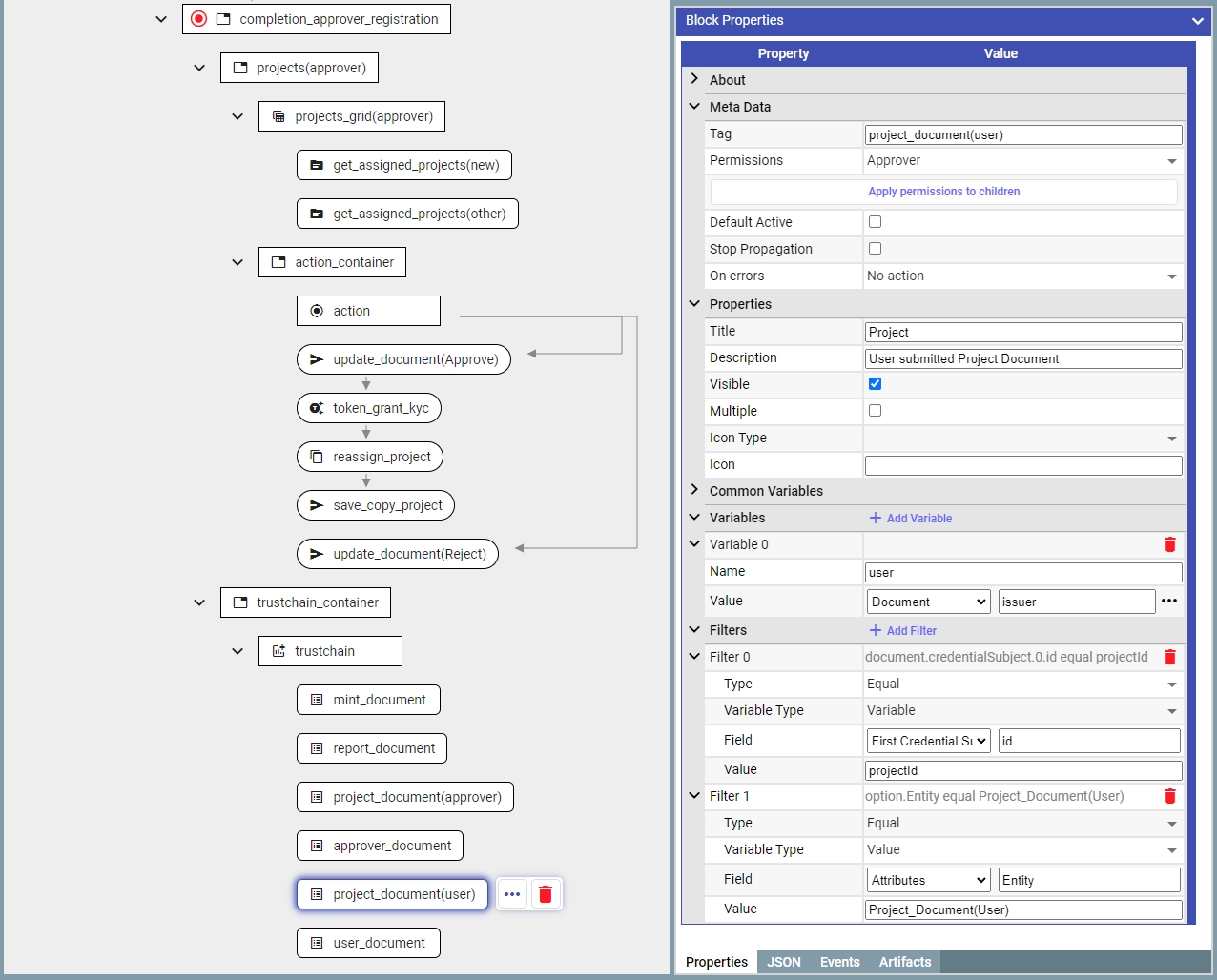Viewport: 1217px width, 980px height.
Task: Uncheck the Visible checkbox
Action: click(x=875, y=384)
